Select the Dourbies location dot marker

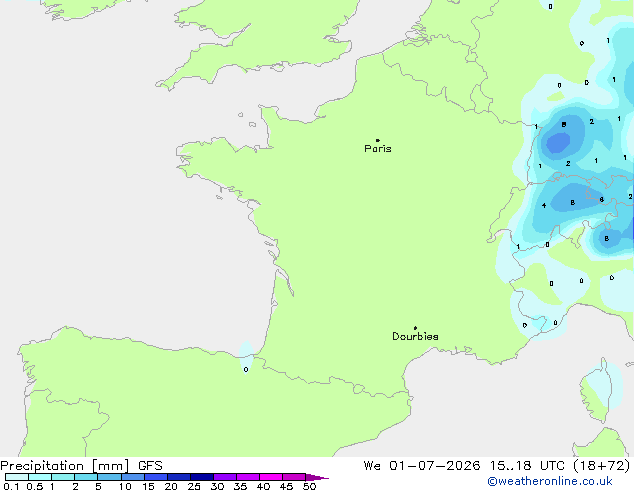point(415,328)
